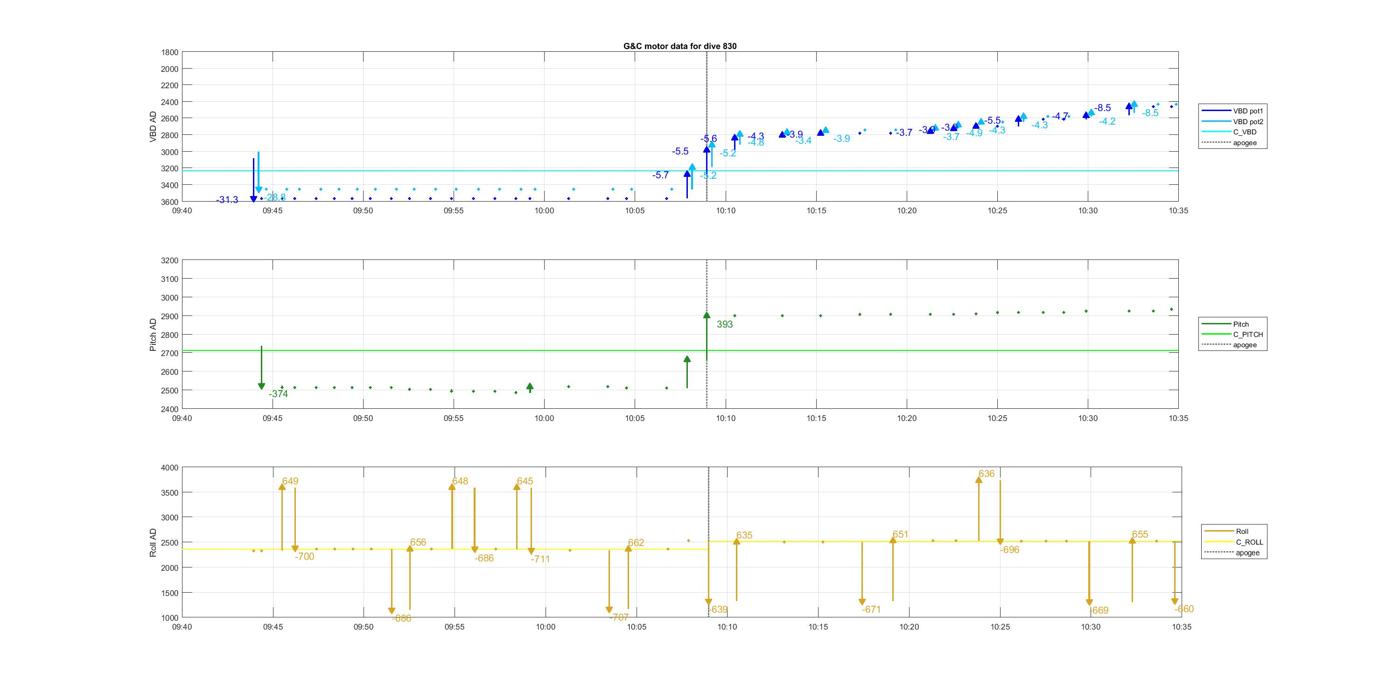
Task: Select the 'Roll AD' y-axis label
Action: (153, 542)
